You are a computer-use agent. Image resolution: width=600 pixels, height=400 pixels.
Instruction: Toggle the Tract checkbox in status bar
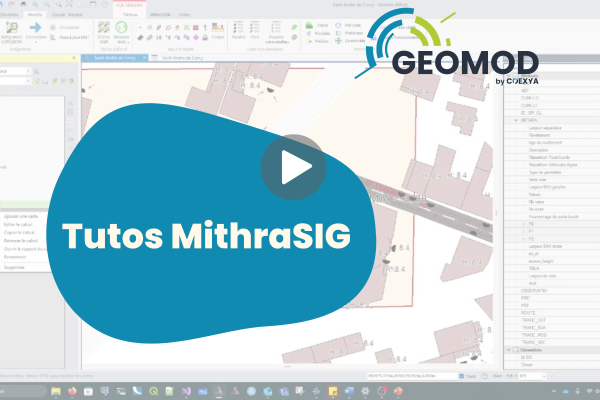tap(461, 376)
